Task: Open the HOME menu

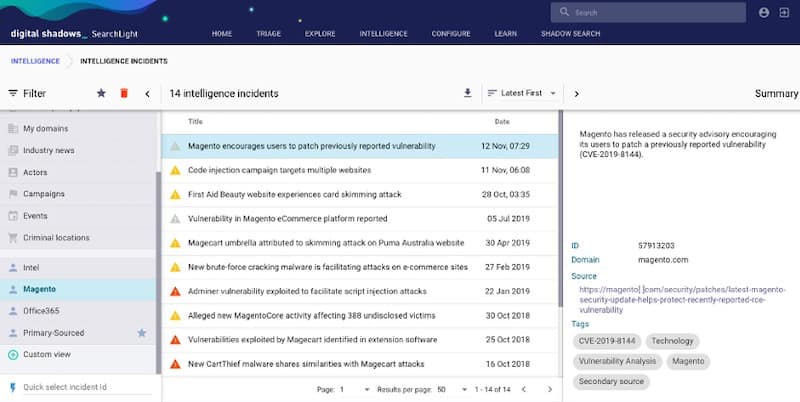Action: [221, 34]
